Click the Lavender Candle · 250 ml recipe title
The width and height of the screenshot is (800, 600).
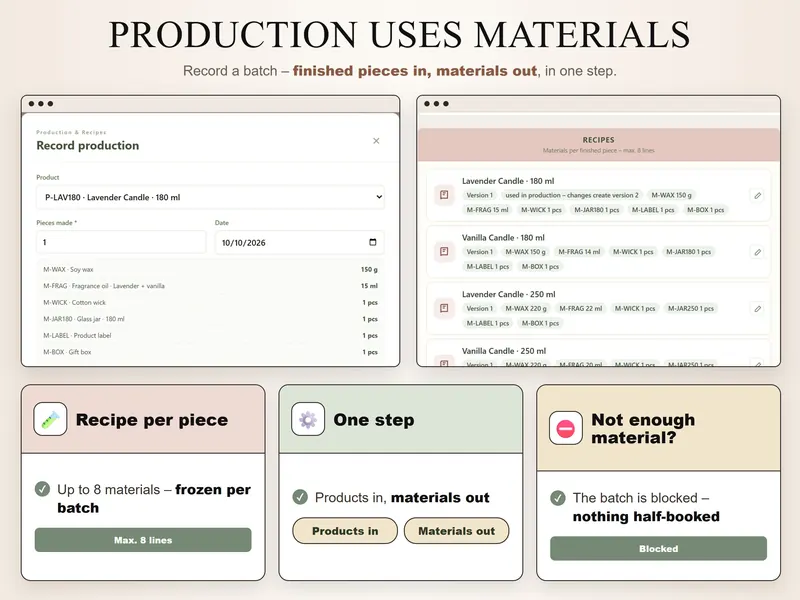pyautogui.click(x=509, y=294)
